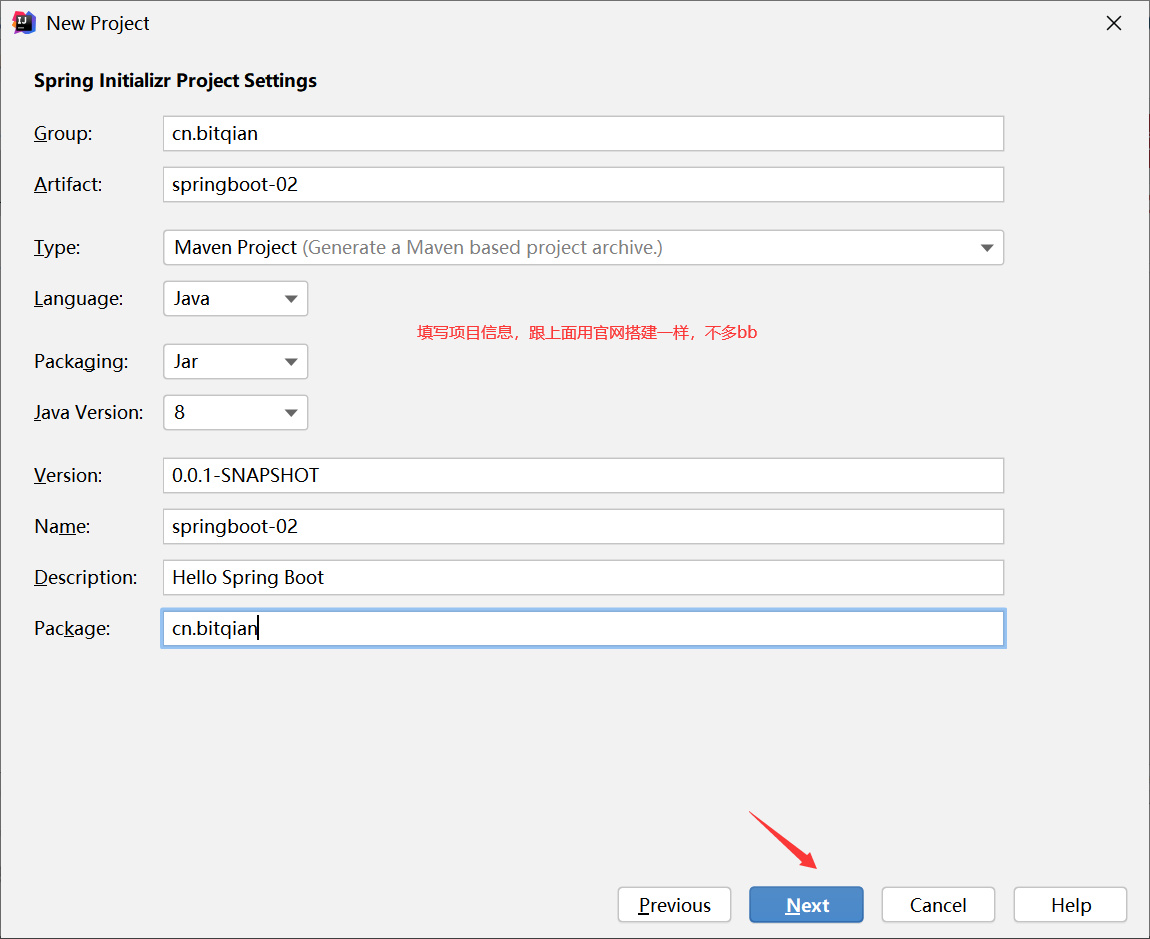Focus the Artifact text field
Viewport: 1150px width, 939px height.
(x=583, y=184)
